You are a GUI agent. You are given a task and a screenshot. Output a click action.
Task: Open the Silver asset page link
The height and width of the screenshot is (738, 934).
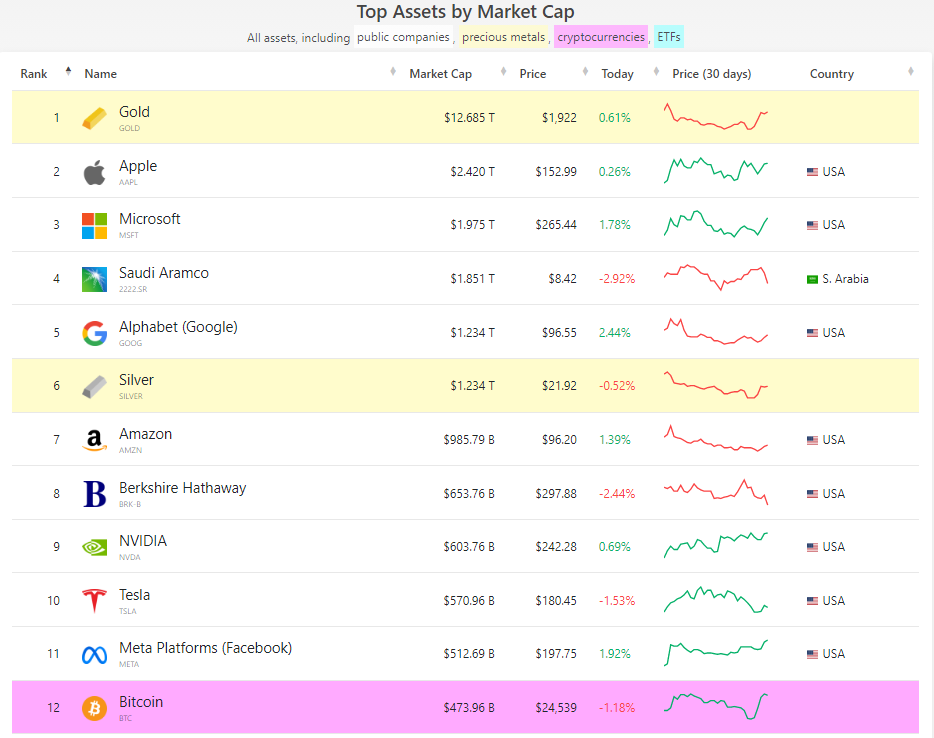[136, 380]
